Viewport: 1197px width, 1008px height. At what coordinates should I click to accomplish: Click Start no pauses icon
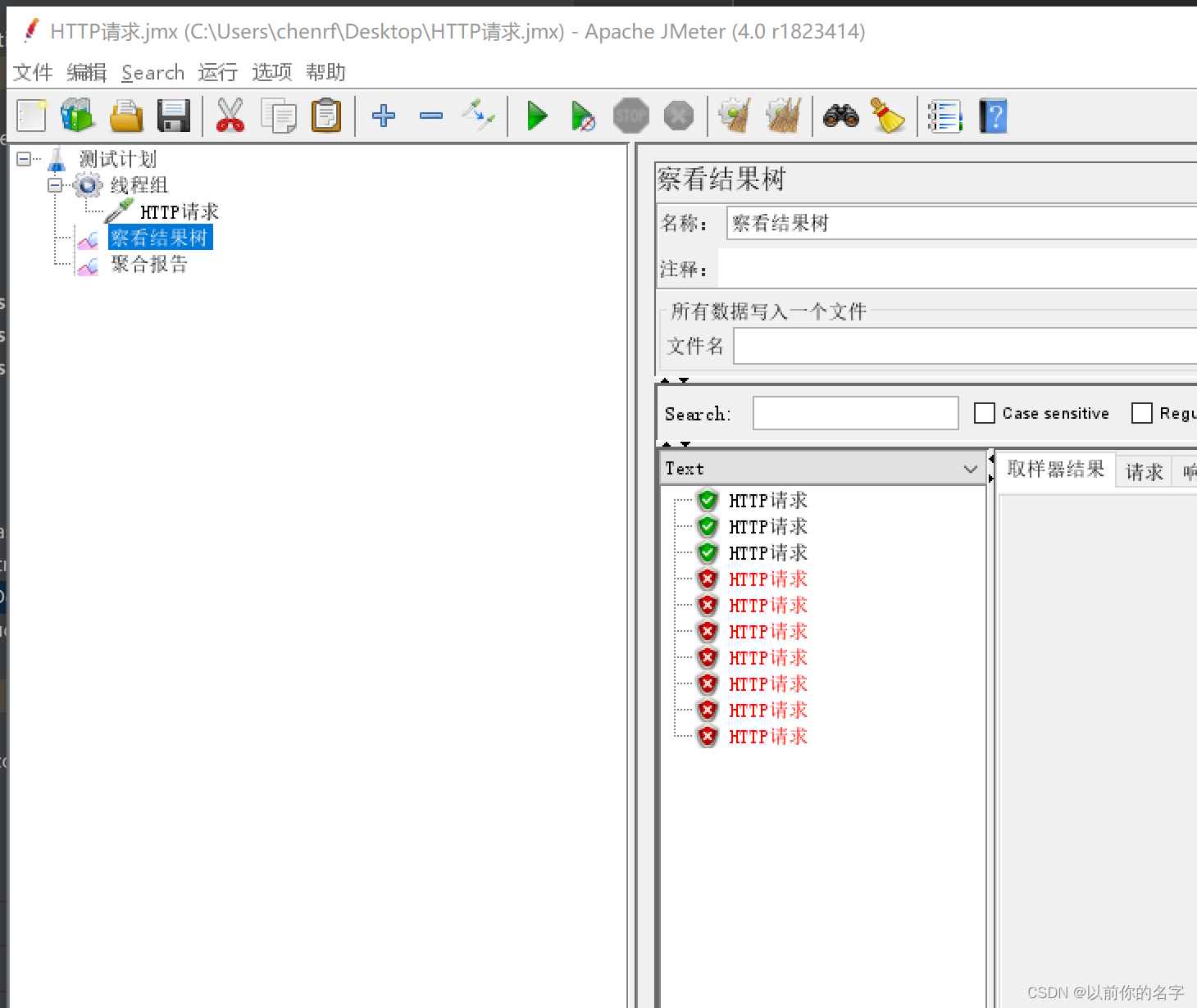point(583,116)
